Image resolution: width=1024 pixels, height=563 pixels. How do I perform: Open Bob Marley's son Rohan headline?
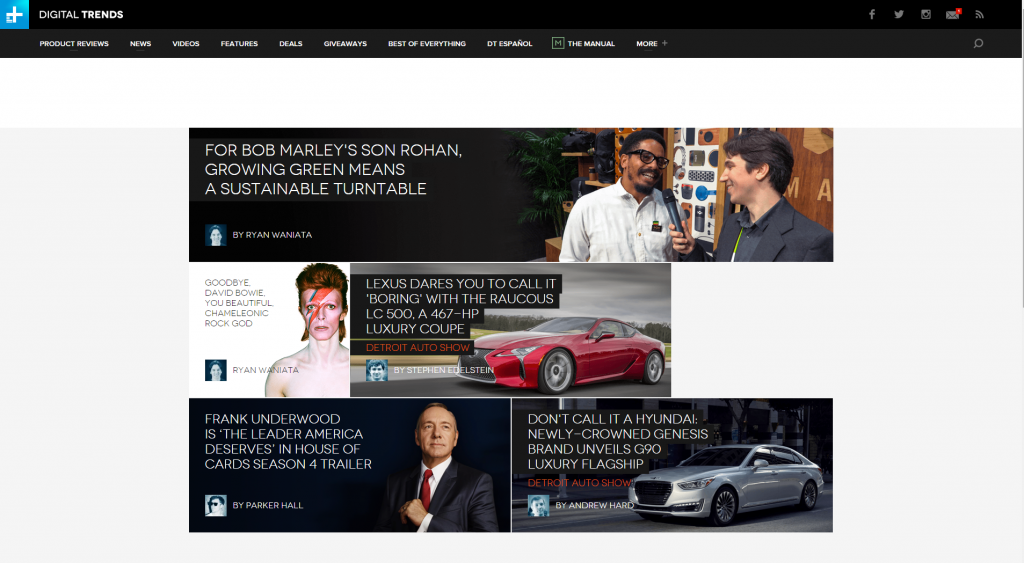point(333,169)
